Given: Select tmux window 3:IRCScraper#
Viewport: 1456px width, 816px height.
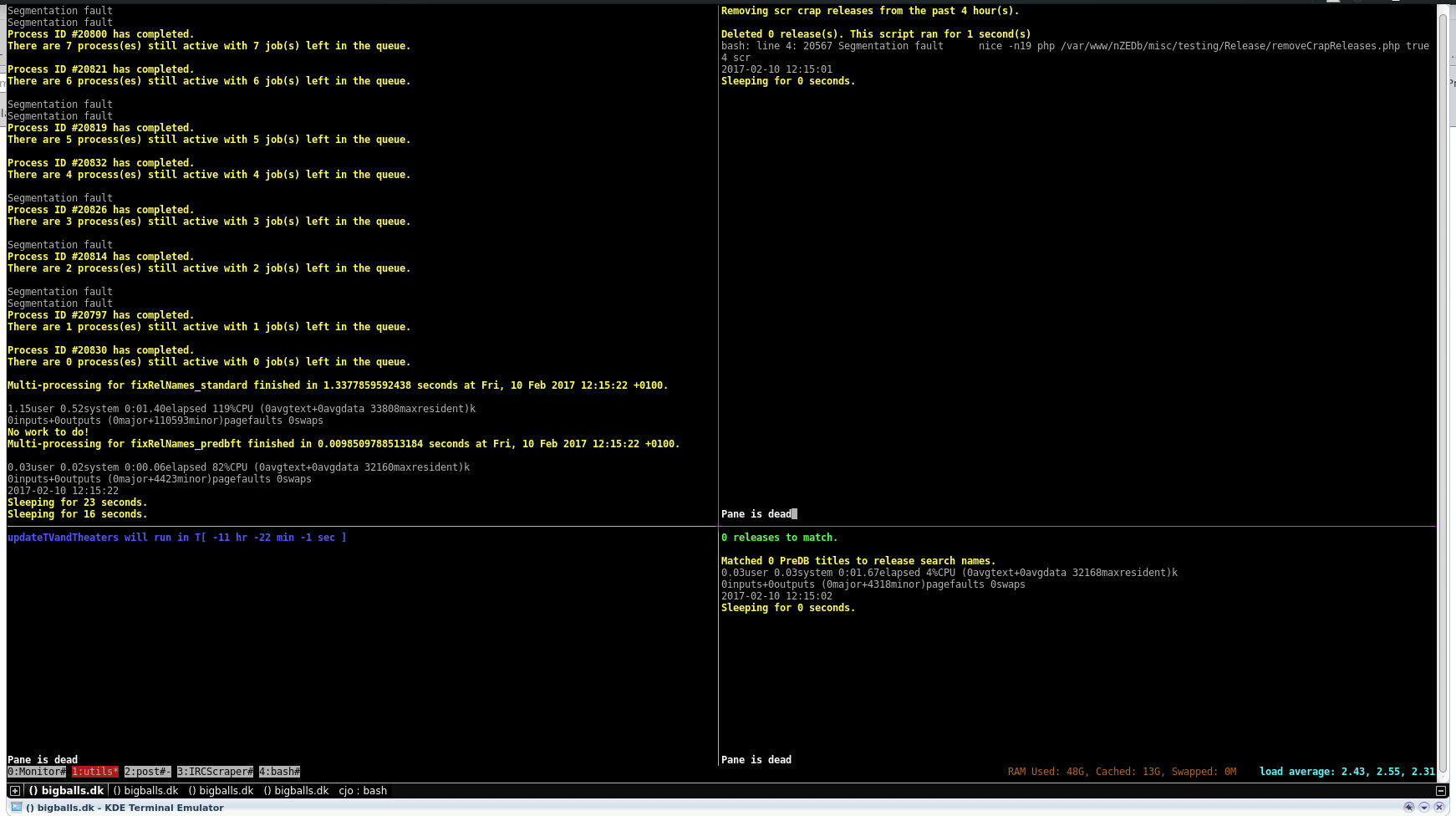Looking at the screenshot, I should pyautogui.click(x=215, y=772).
